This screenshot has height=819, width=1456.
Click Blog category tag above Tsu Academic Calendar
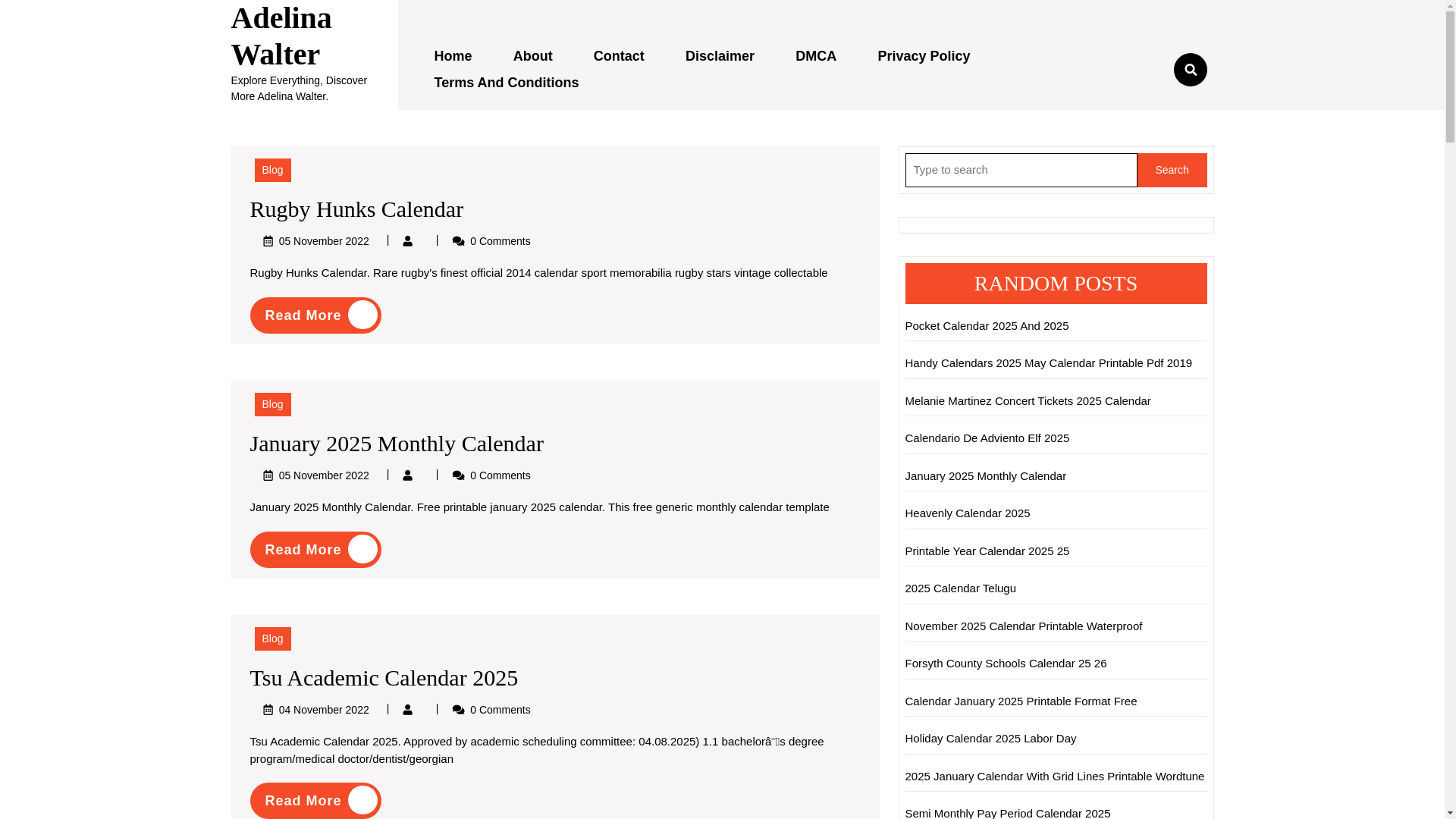272,639
